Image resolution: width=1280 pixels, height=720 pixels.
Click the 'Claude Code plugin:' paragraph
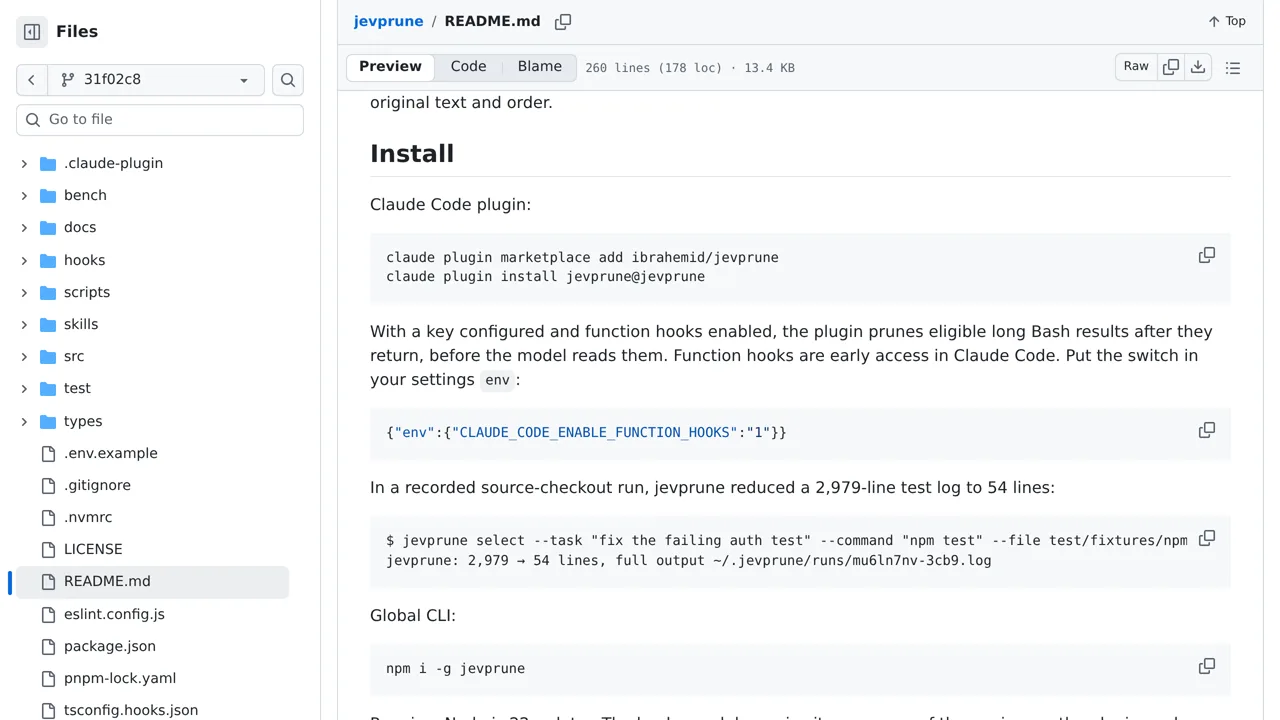coord(450,205)
